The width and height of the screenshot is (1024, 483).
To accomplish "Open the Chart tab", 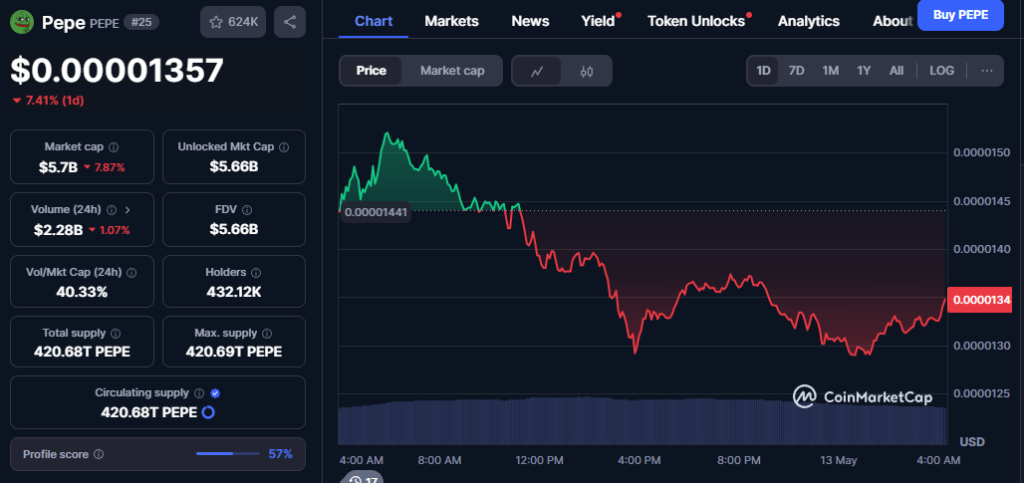I will (x=374, y=21).
